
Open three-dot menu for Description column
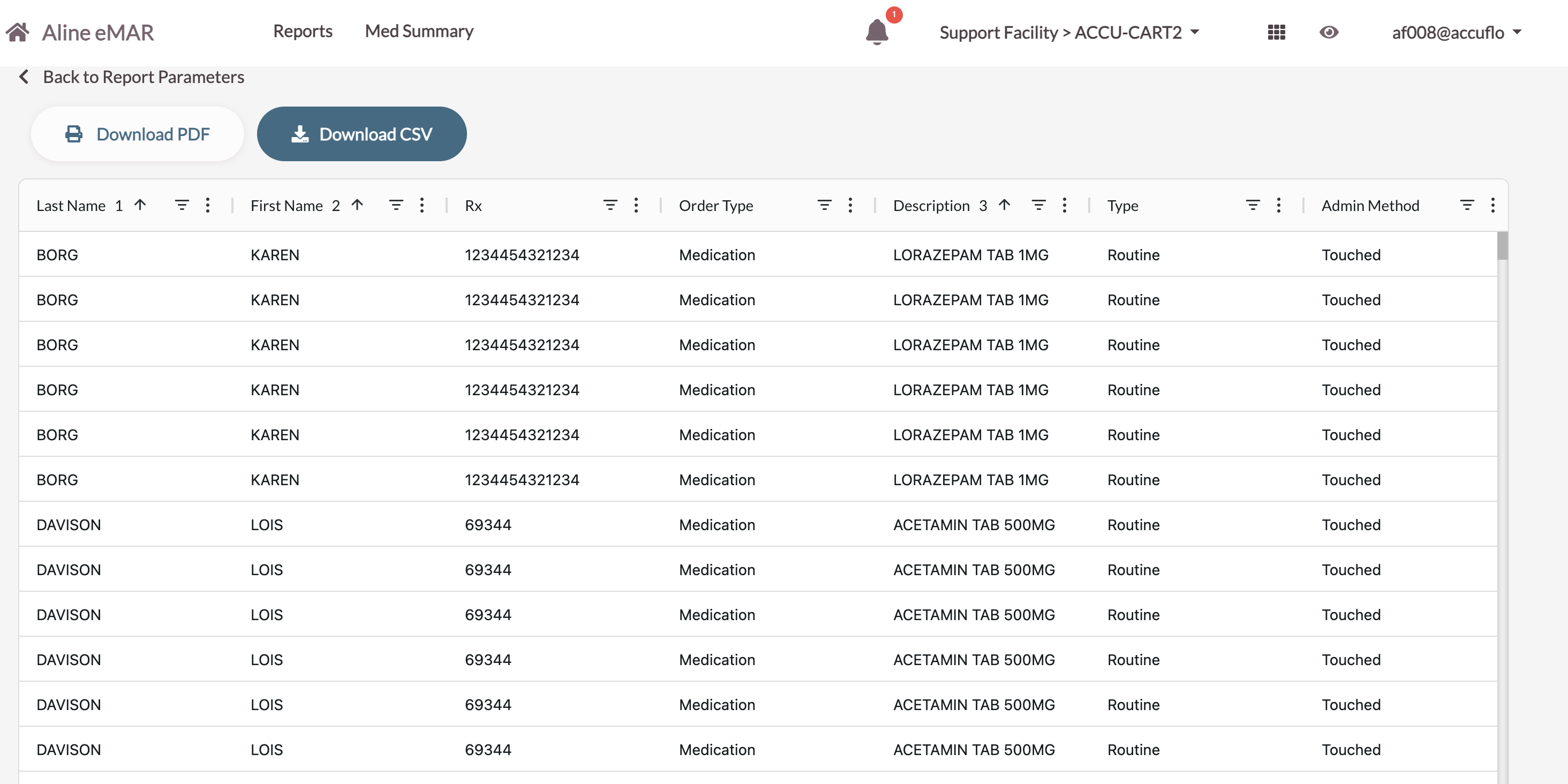(x=1064, y=205)
